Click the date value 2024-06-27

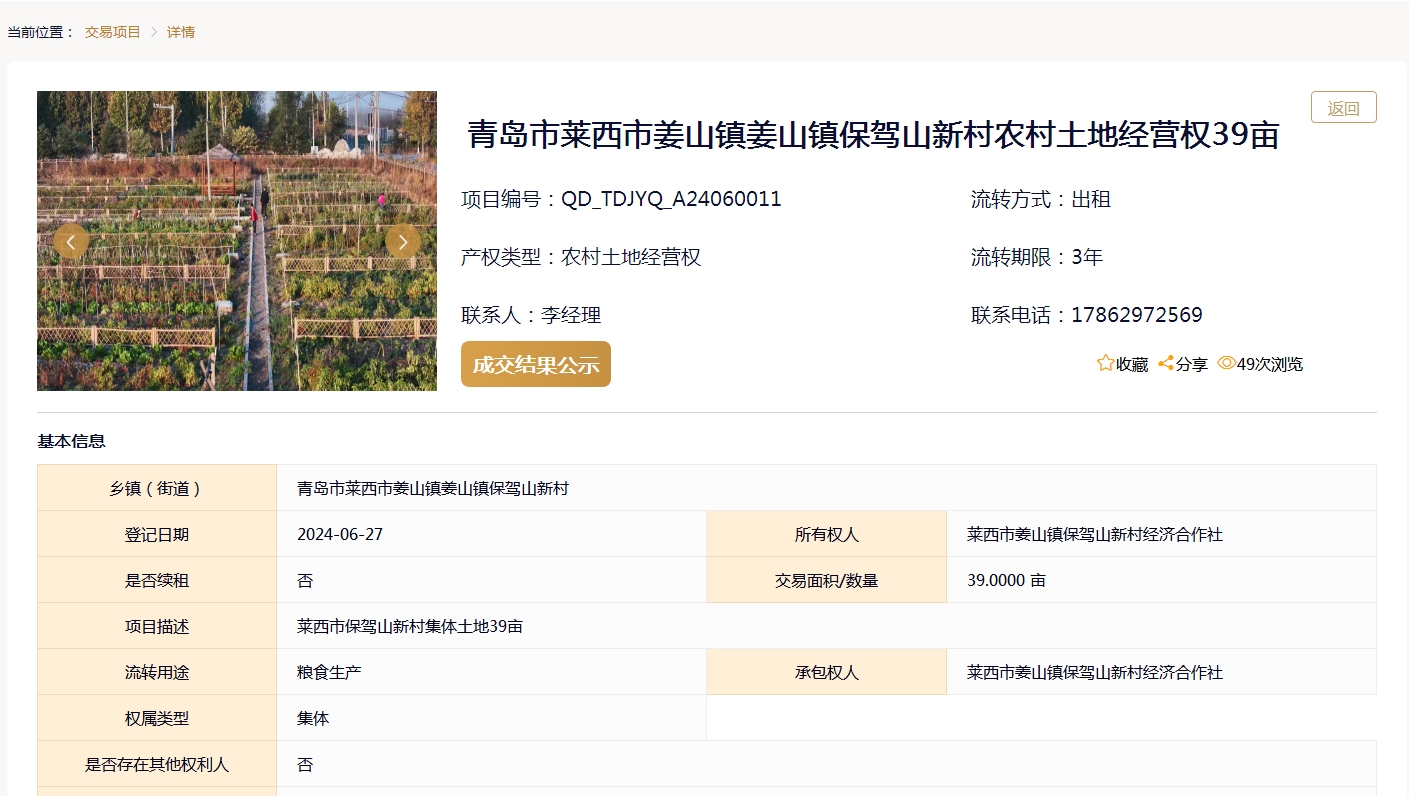click(x=340, y=534)
